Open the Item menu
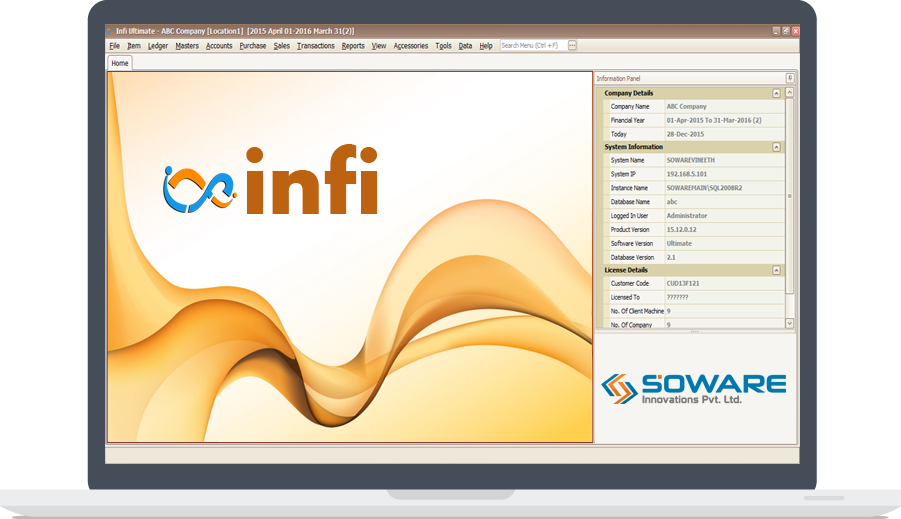This screenshot has width=901, height=519. pyautogui.click(x=134, y=46)
